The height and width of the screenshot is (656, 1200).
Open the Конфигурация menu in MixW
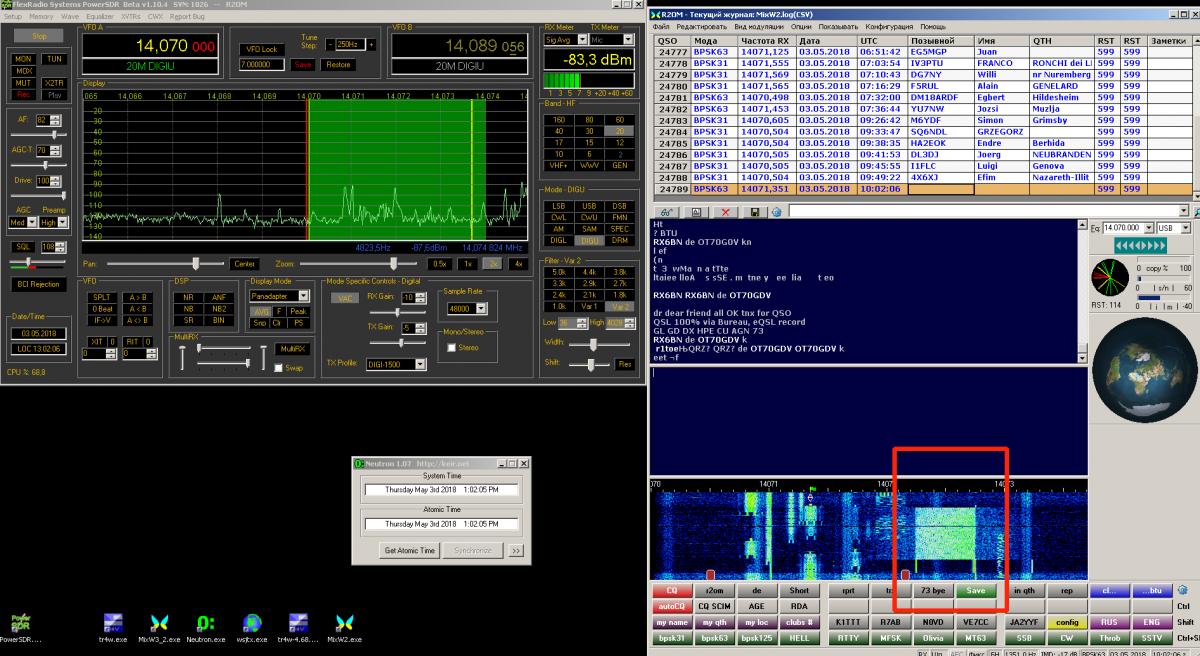pos(888,26)
